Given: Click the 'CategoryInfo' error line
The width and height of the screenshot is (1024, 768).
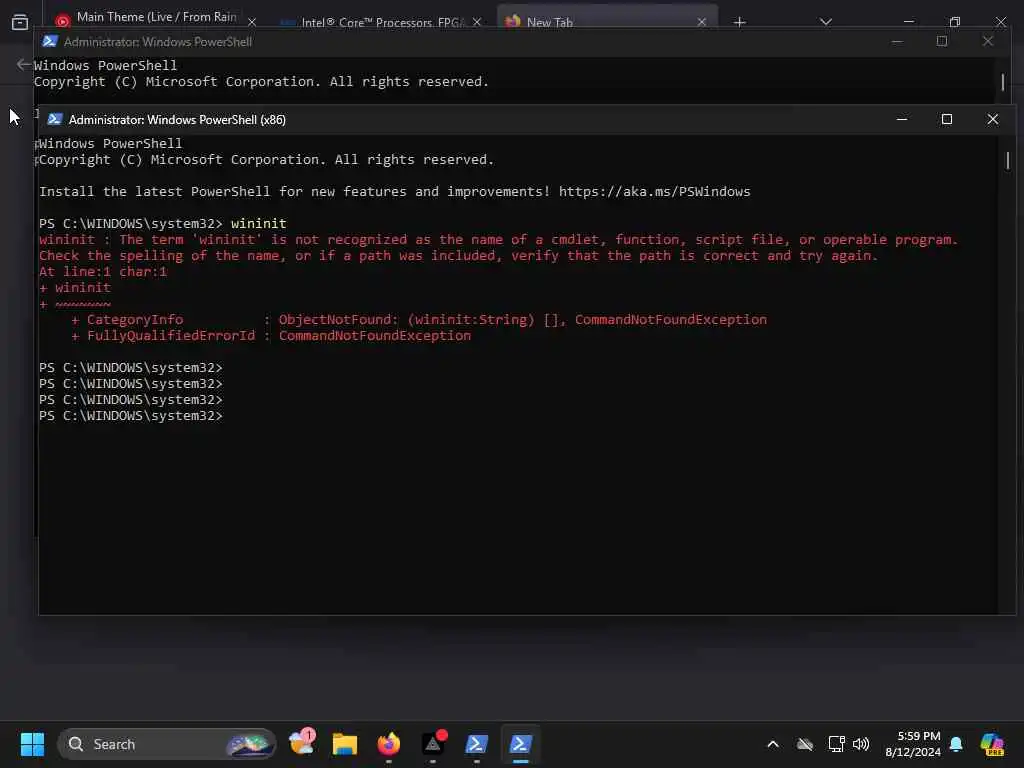Looking at the screenshot, I should coord(419,319).
